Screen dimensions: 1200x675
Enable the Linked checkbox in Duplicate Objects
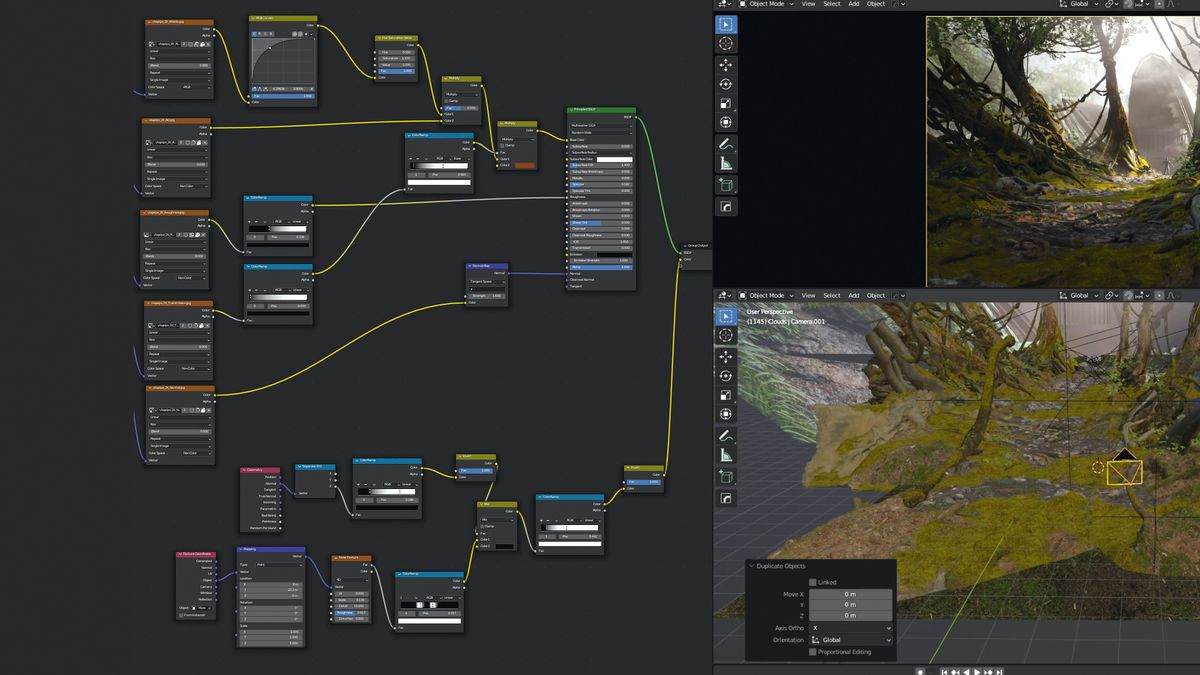tap(813, 582)
